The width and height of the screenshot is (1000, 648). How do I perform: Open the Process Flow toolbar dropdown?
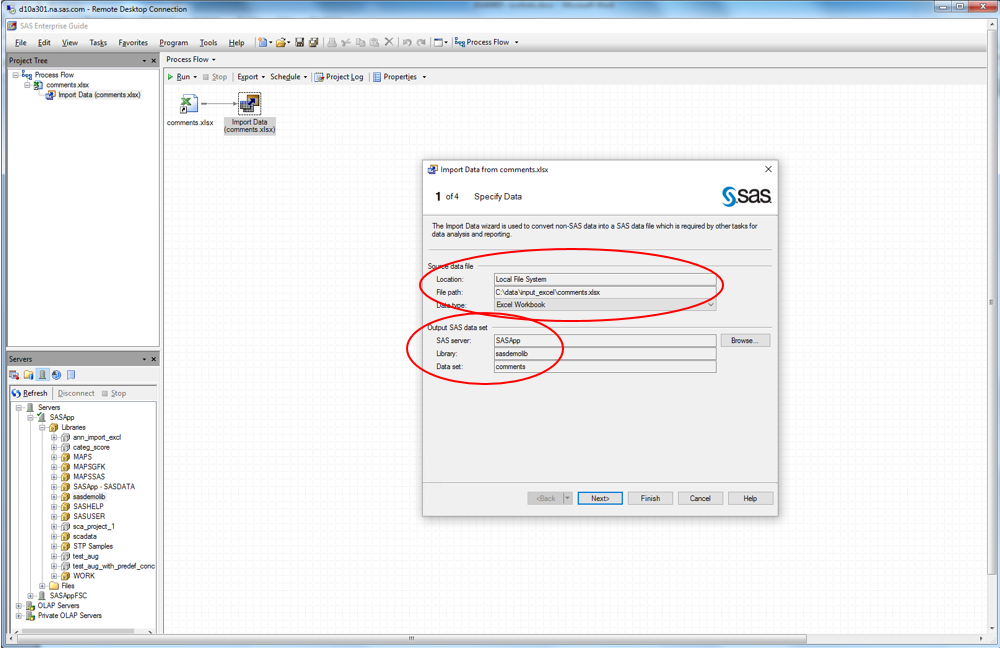tap(517, 42)
